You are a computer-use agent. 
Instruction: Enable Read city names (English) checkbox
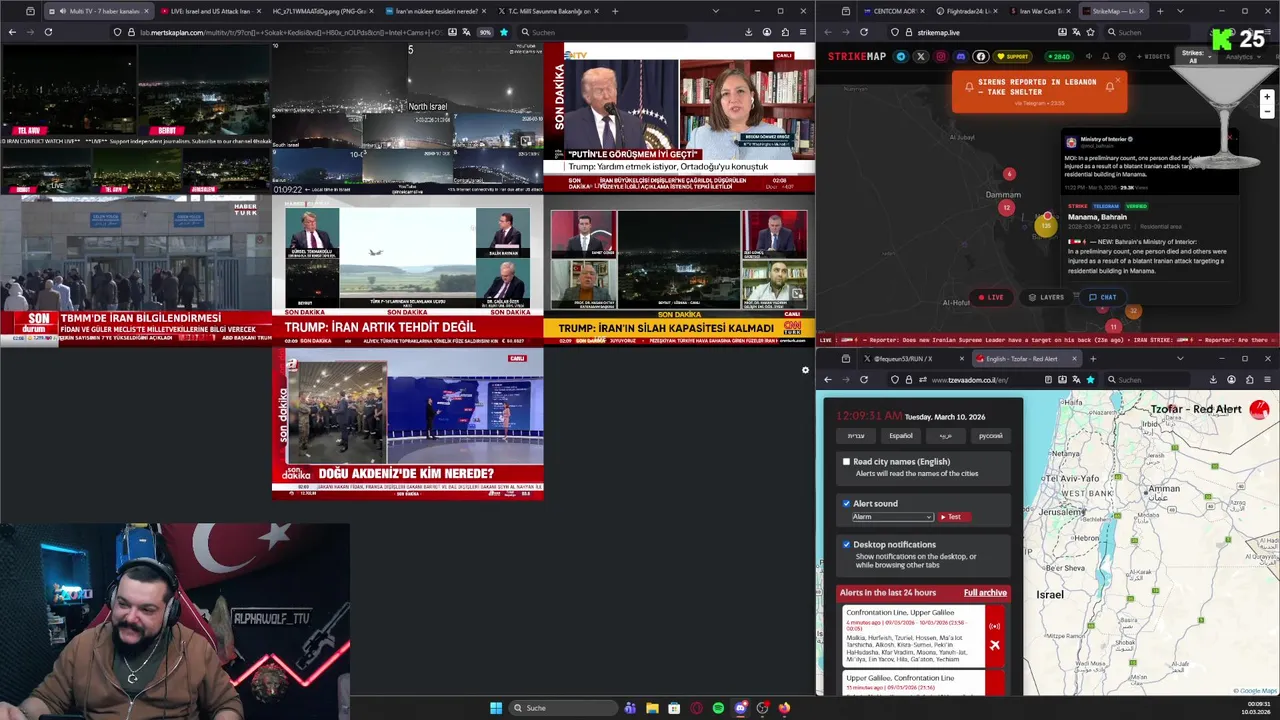(846, 462)
